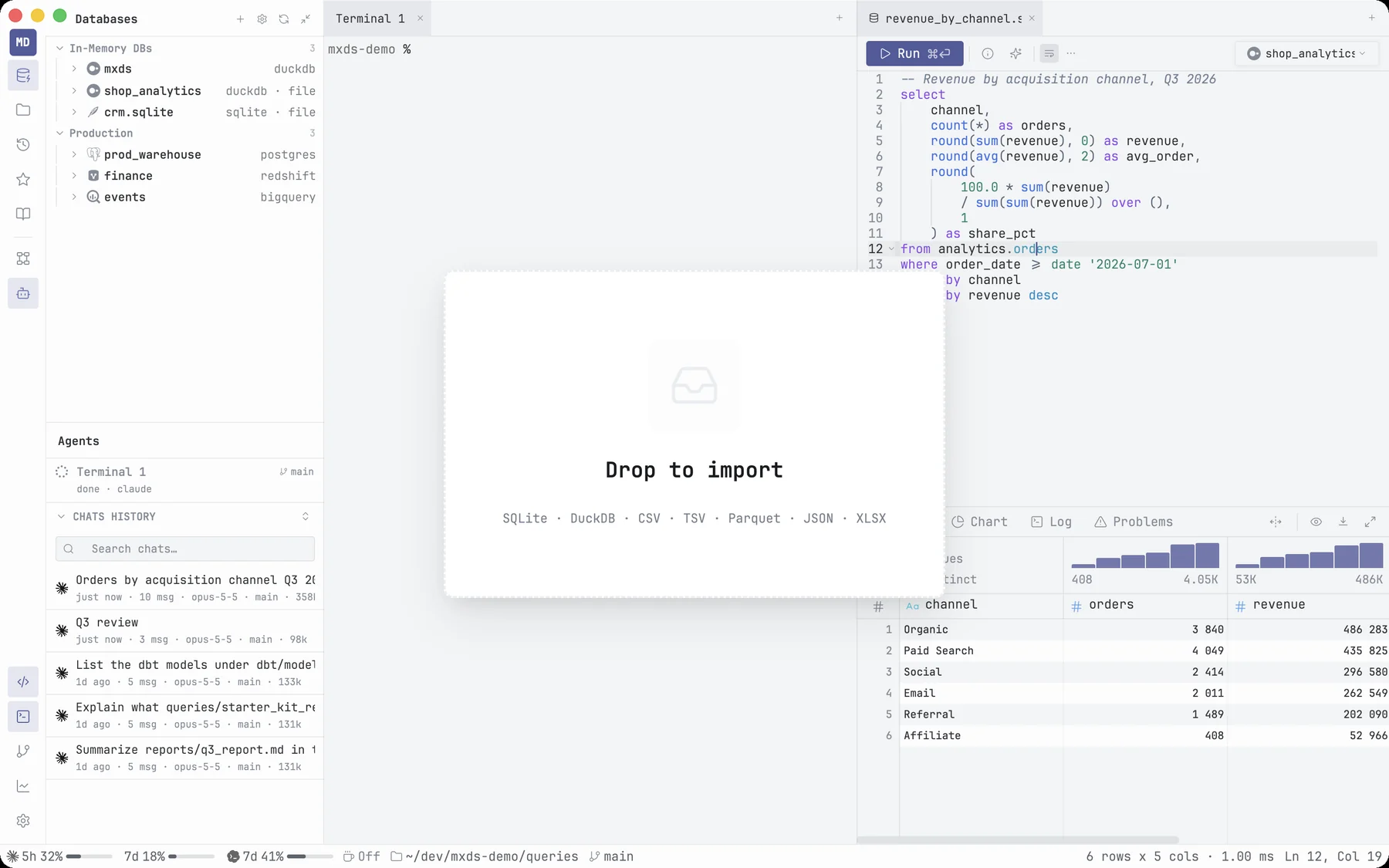Refresh the Databases list
Viewport: 1389px width, 868px height.
click(284, 19)
